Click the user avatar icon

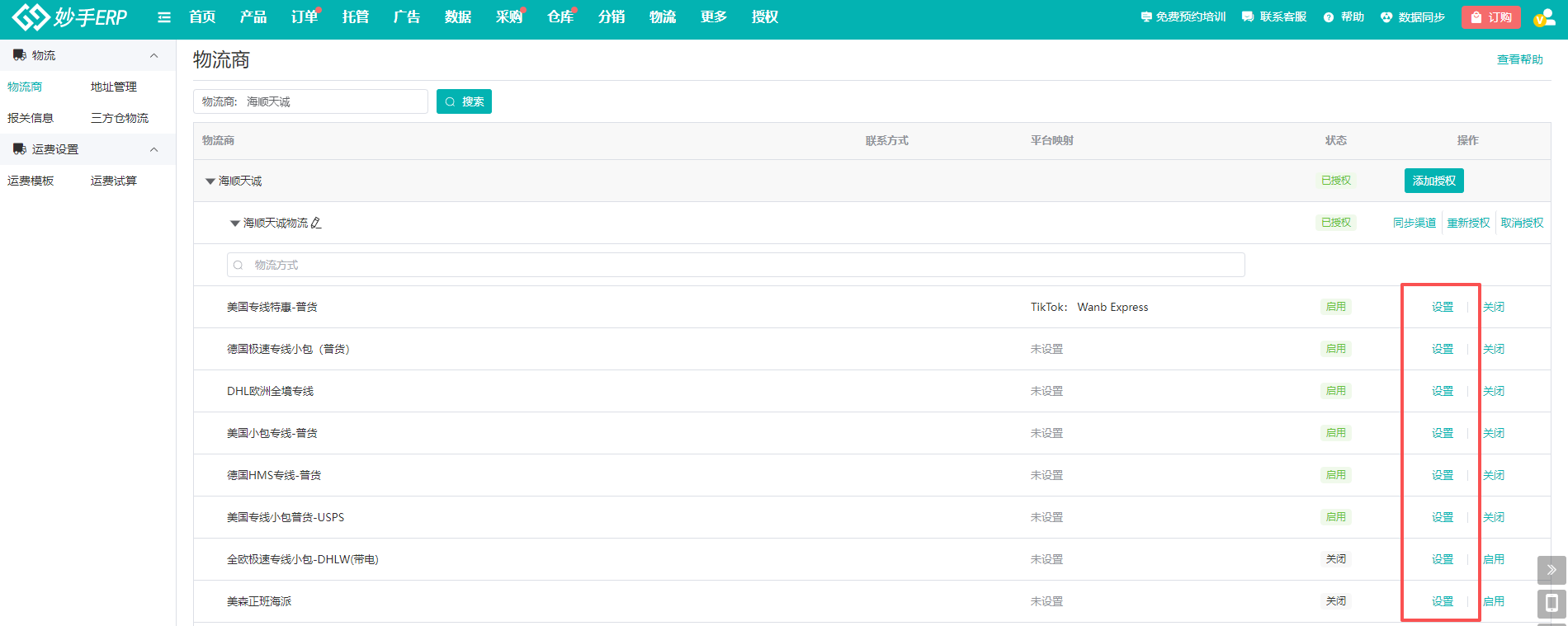coord(1543,17)
